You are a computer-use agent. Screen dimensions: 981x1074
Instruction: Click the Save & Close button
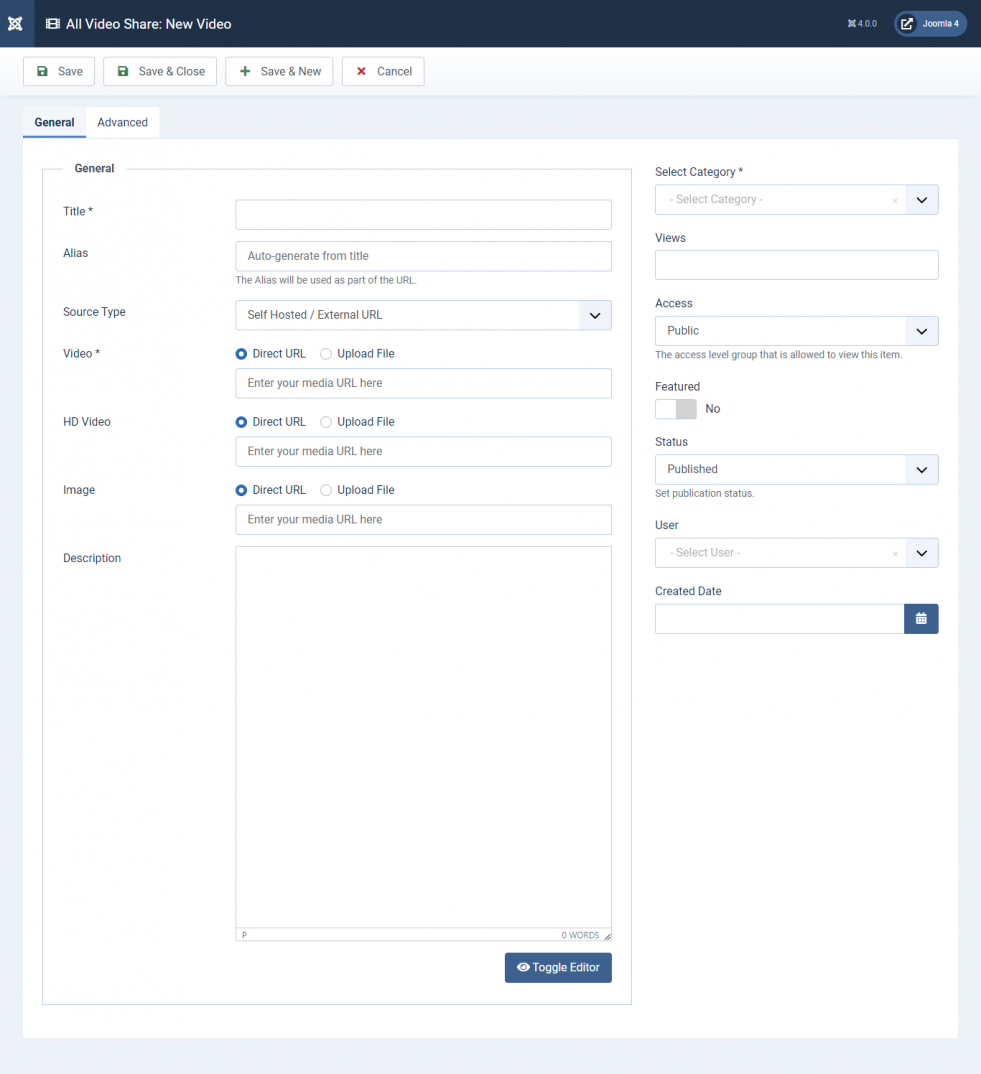click(x=160, y=71)
